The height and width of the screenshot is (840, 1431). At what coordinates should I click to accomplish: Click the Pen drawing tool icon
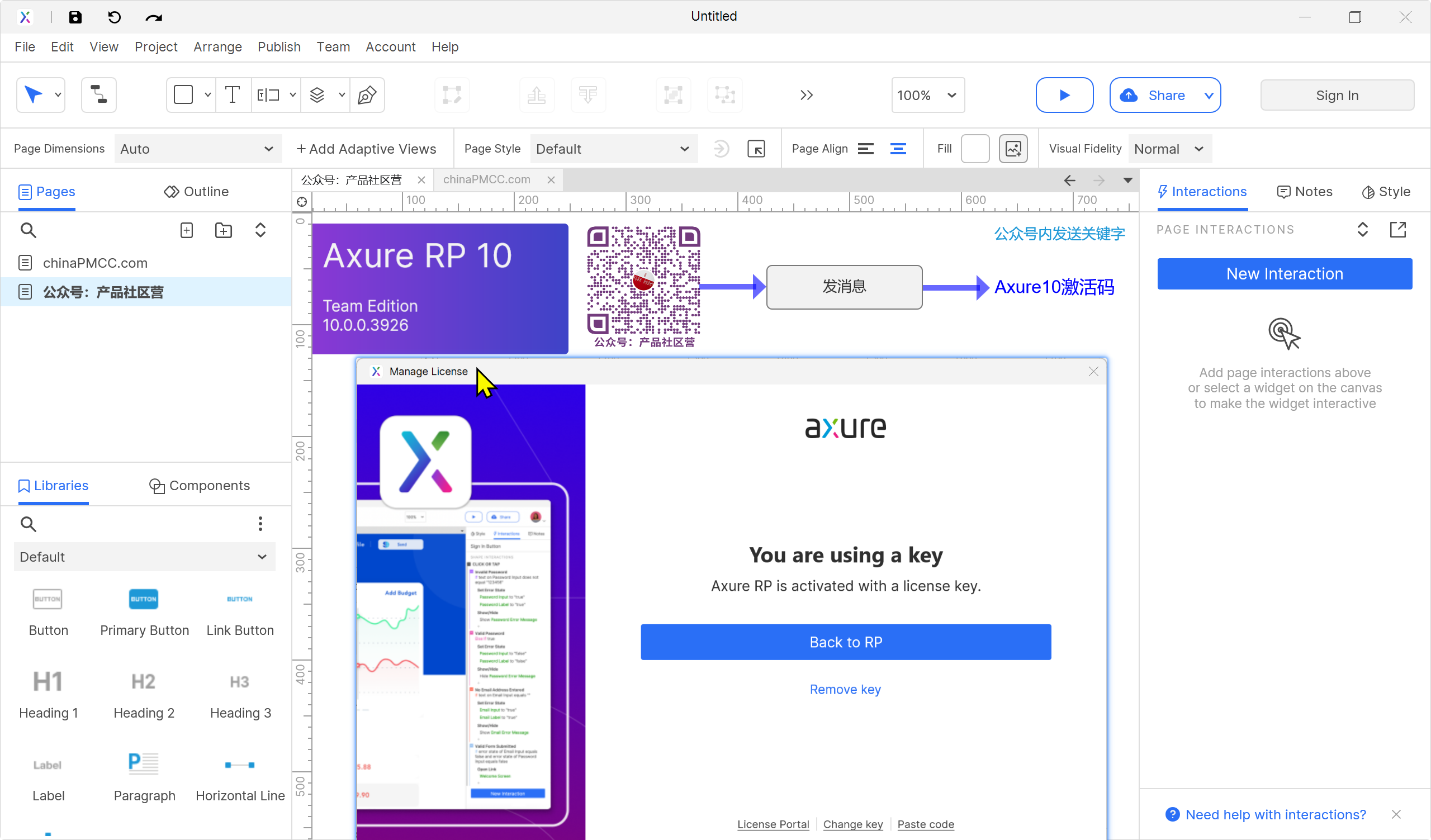click(x=367, y=95)
